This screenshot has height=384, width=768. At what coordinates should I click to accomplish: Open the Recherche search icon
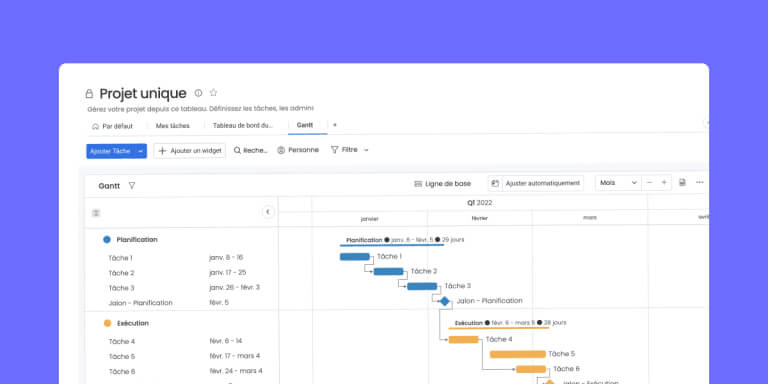(237, 150)
